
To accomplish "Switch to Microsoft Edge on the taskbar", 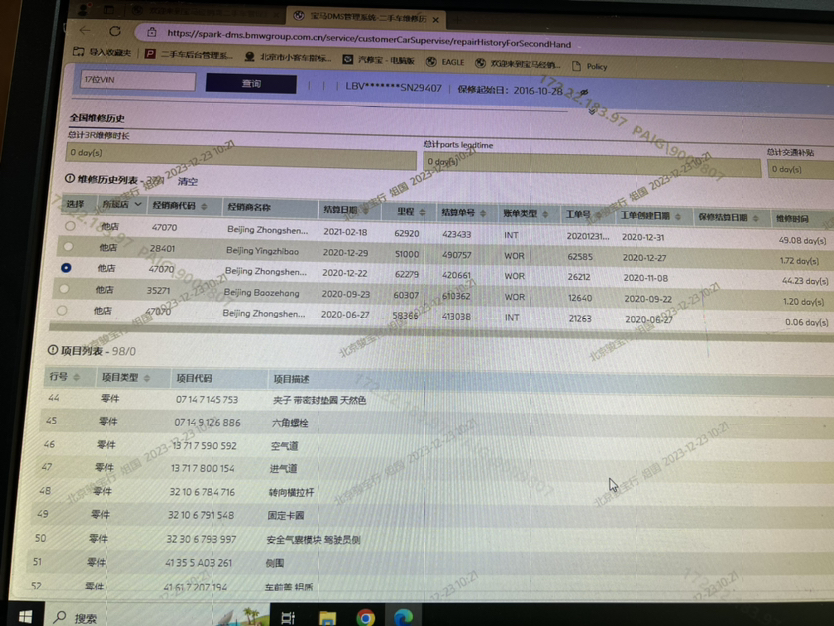I will (404, 617).
